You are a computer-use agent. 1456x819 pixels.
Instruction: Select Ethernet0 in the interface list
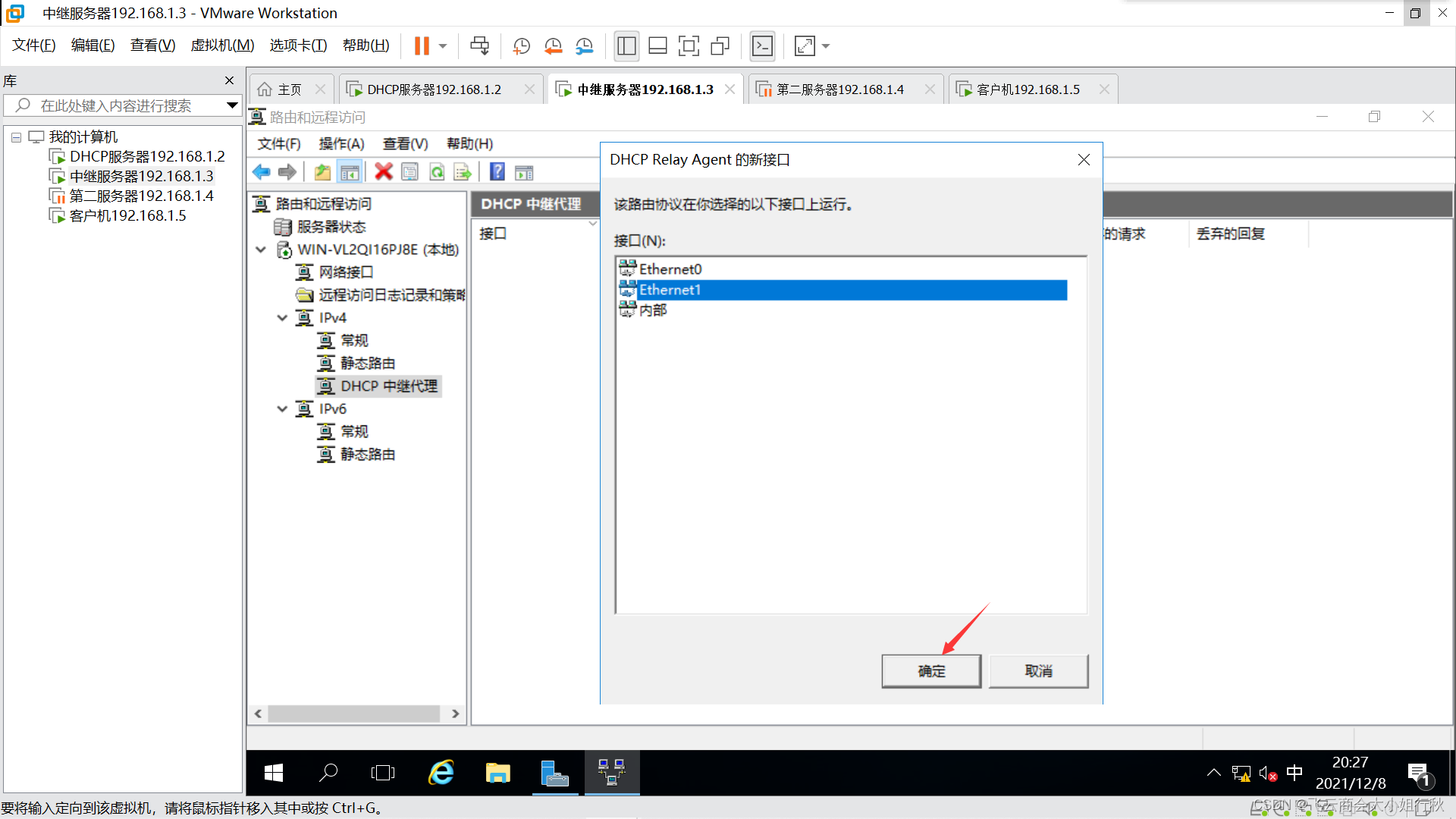[x=670, y=269]
